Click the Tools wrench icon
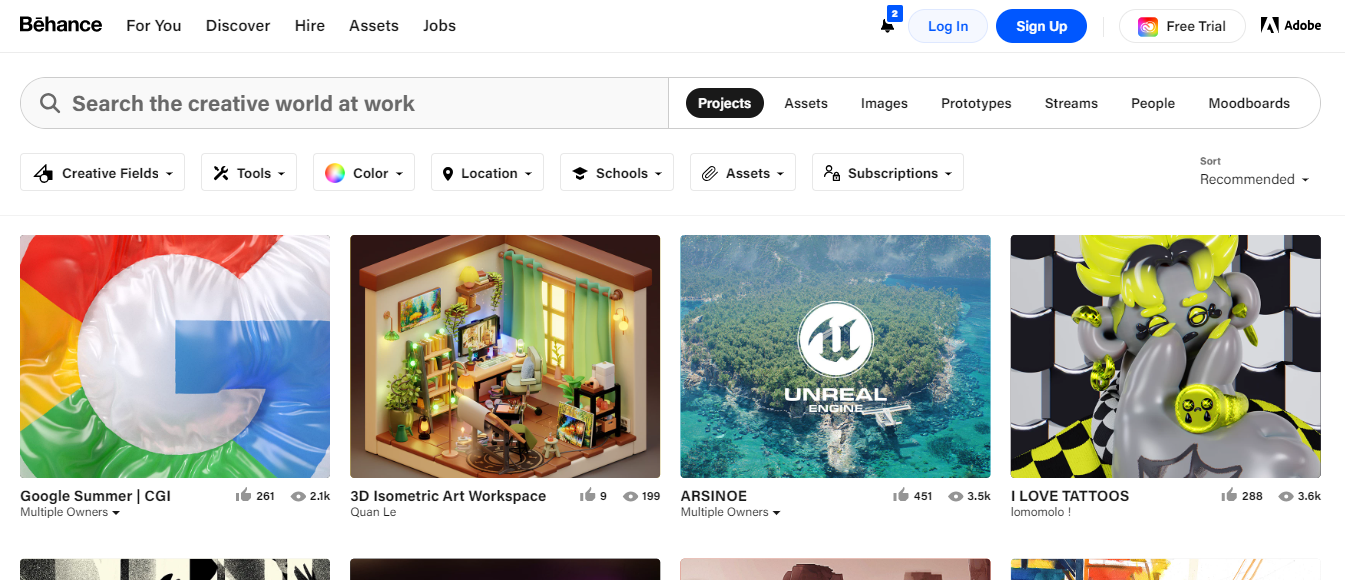Image resolution: width=1345 pixels, height=580 pixels. (x=222, y=173)
